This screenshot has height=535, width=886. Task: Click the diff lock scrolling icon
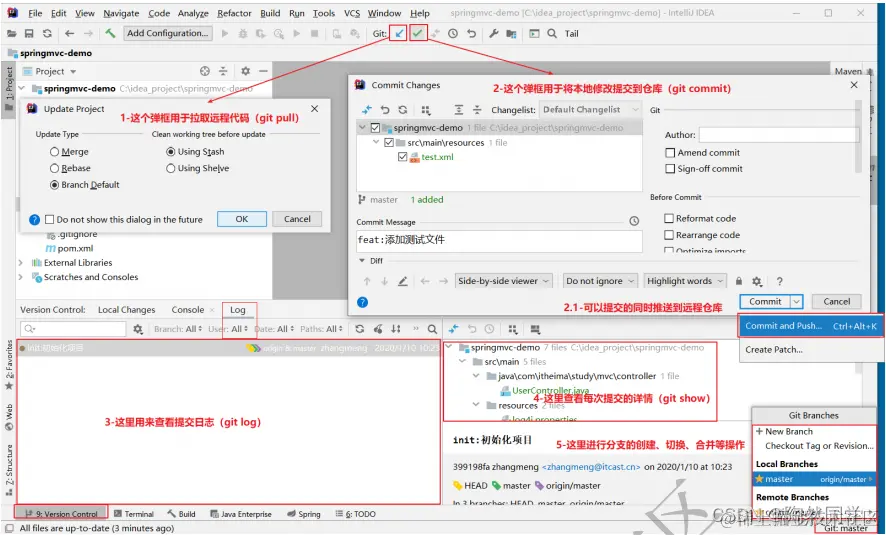point(739,281)
